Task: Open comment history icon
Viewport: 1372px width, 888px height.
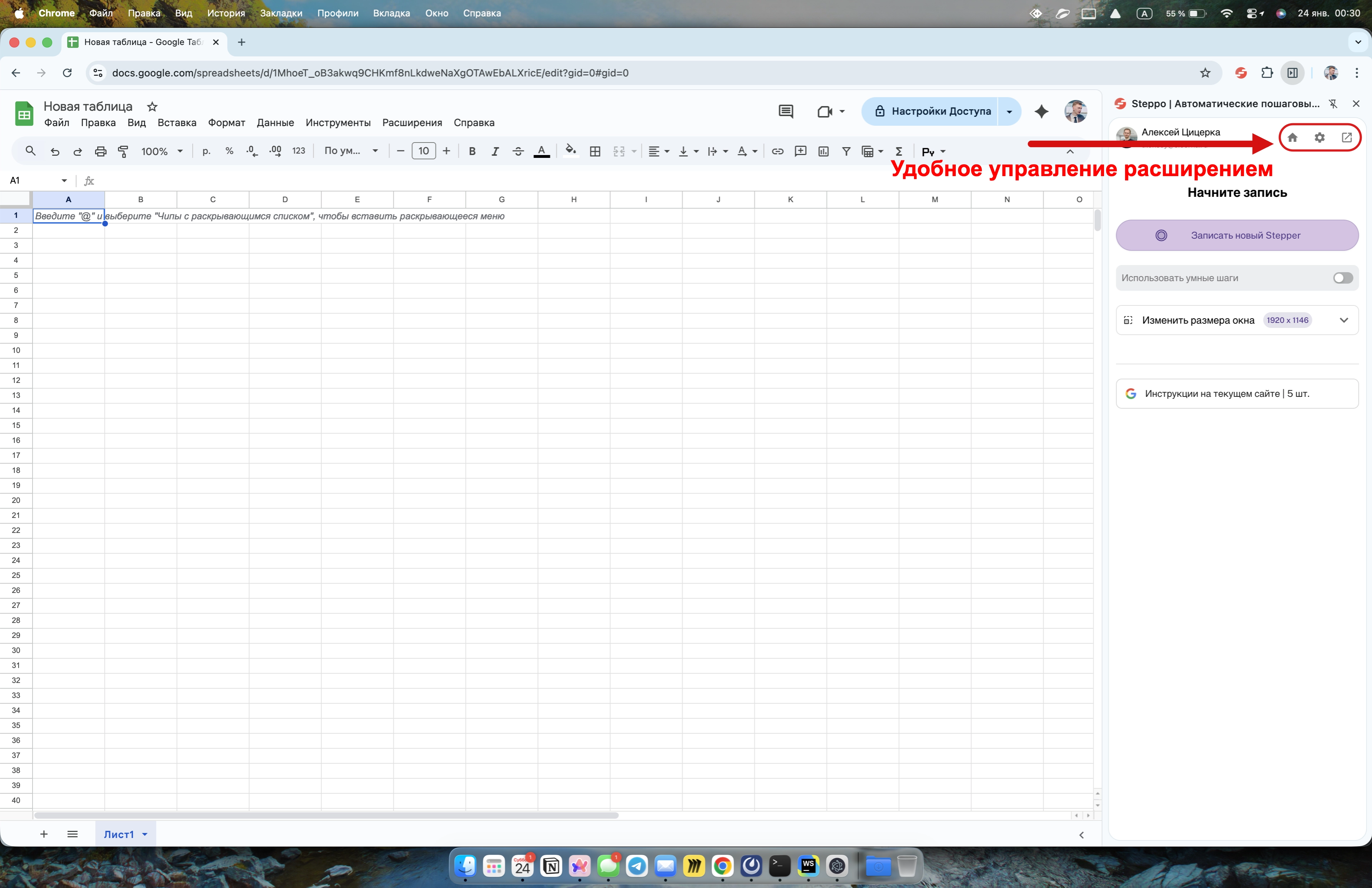Action: (x=786, y=111)
